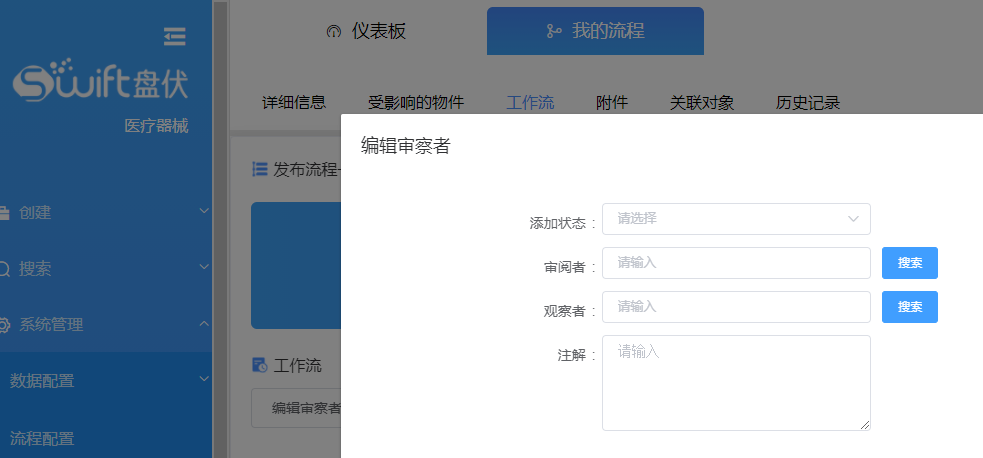
Task: Click 搜索 button next to 观察者
Action: point(909,307)
